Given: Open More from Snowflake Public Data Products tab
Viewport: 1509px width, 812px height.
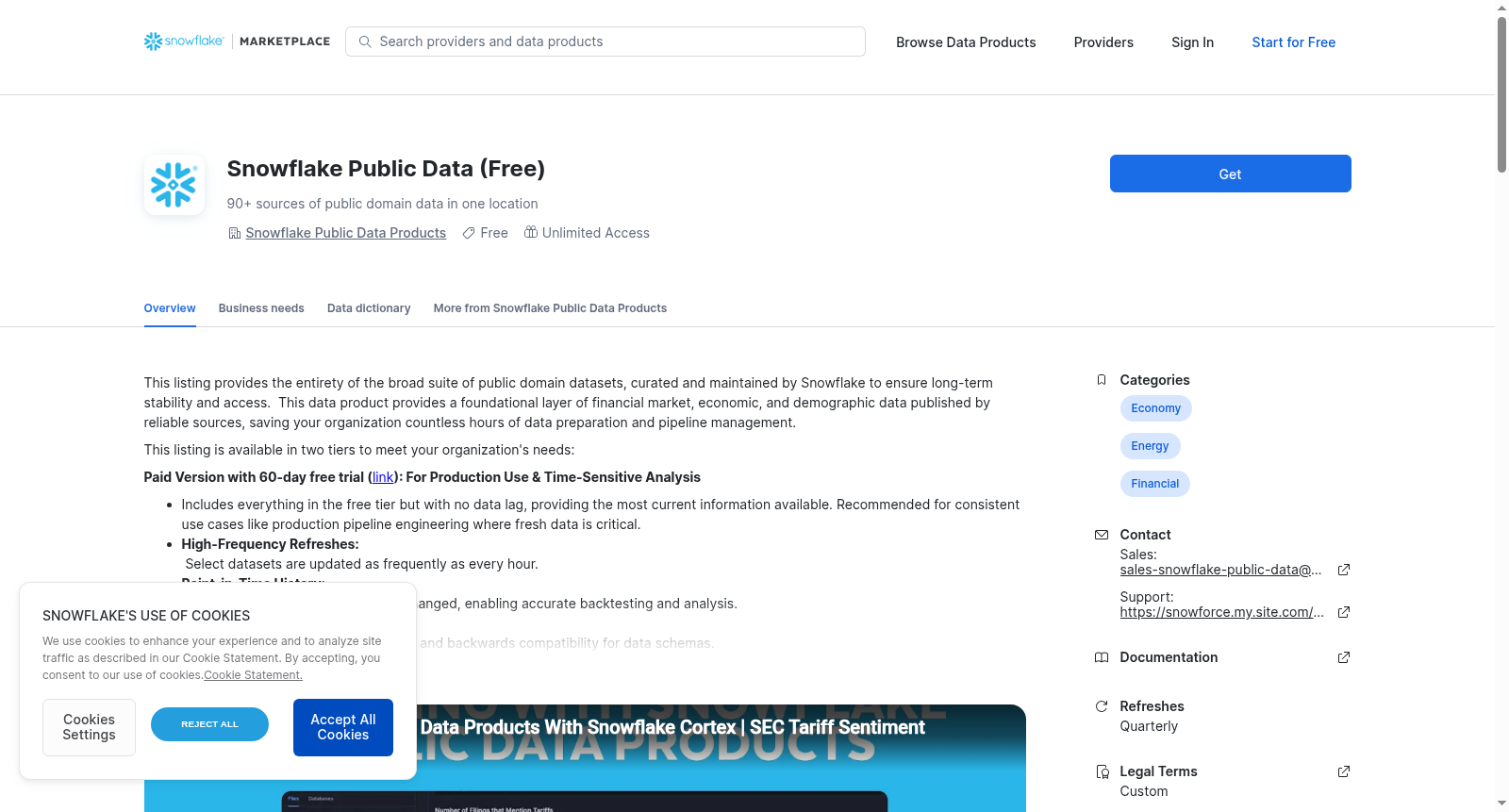Looking at the screenshot, I should [x=550, y=308].
